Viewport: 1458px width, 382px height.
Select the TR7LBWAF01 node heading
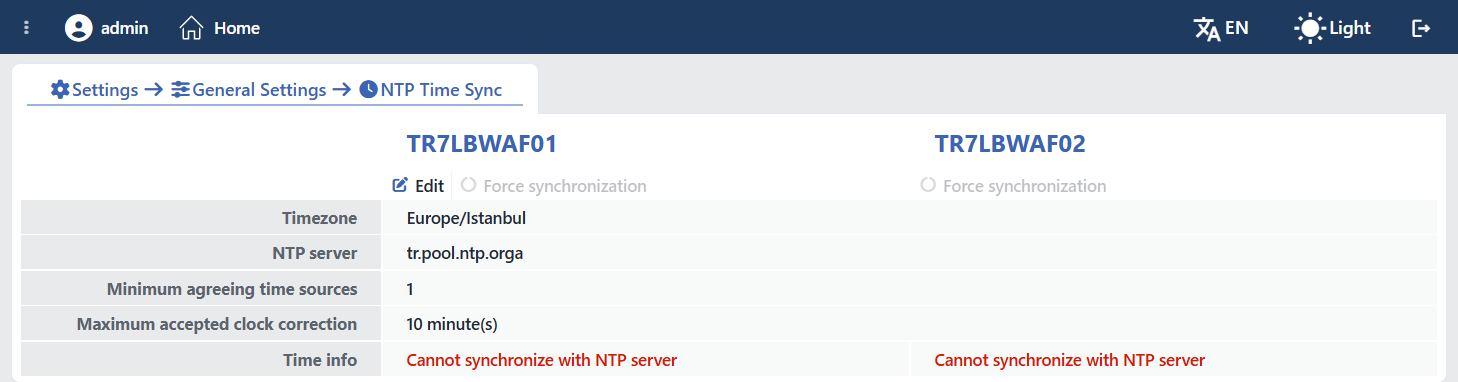(482, 144)
